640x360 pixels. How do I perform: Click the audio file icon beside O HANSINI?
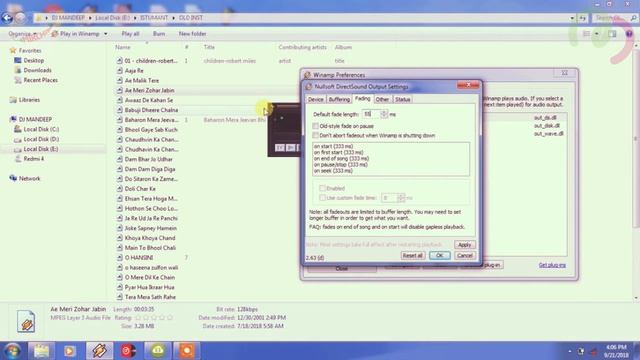tap(119, 258)
